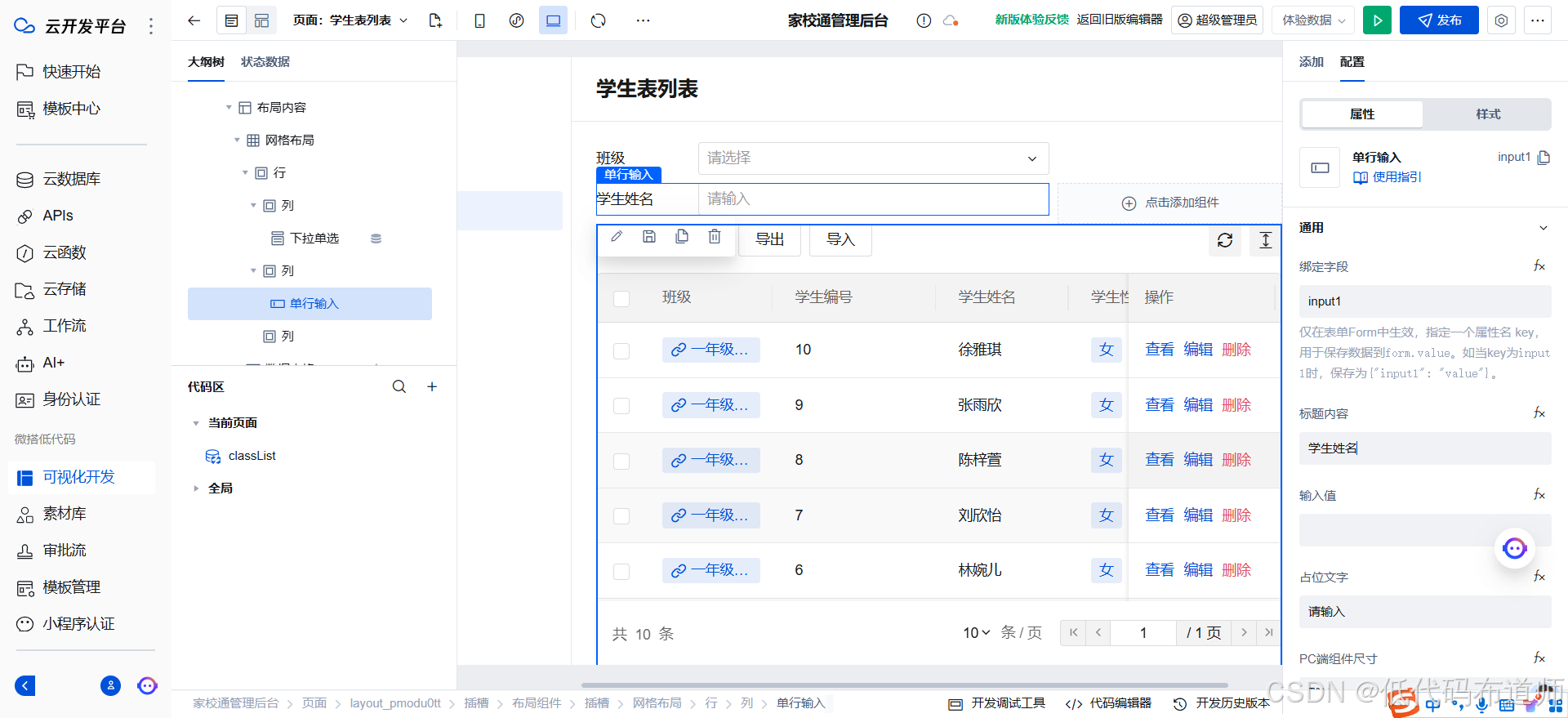Click the edit pencil on the component toolbar
1568x718 pixels.
tap(617, 236)
